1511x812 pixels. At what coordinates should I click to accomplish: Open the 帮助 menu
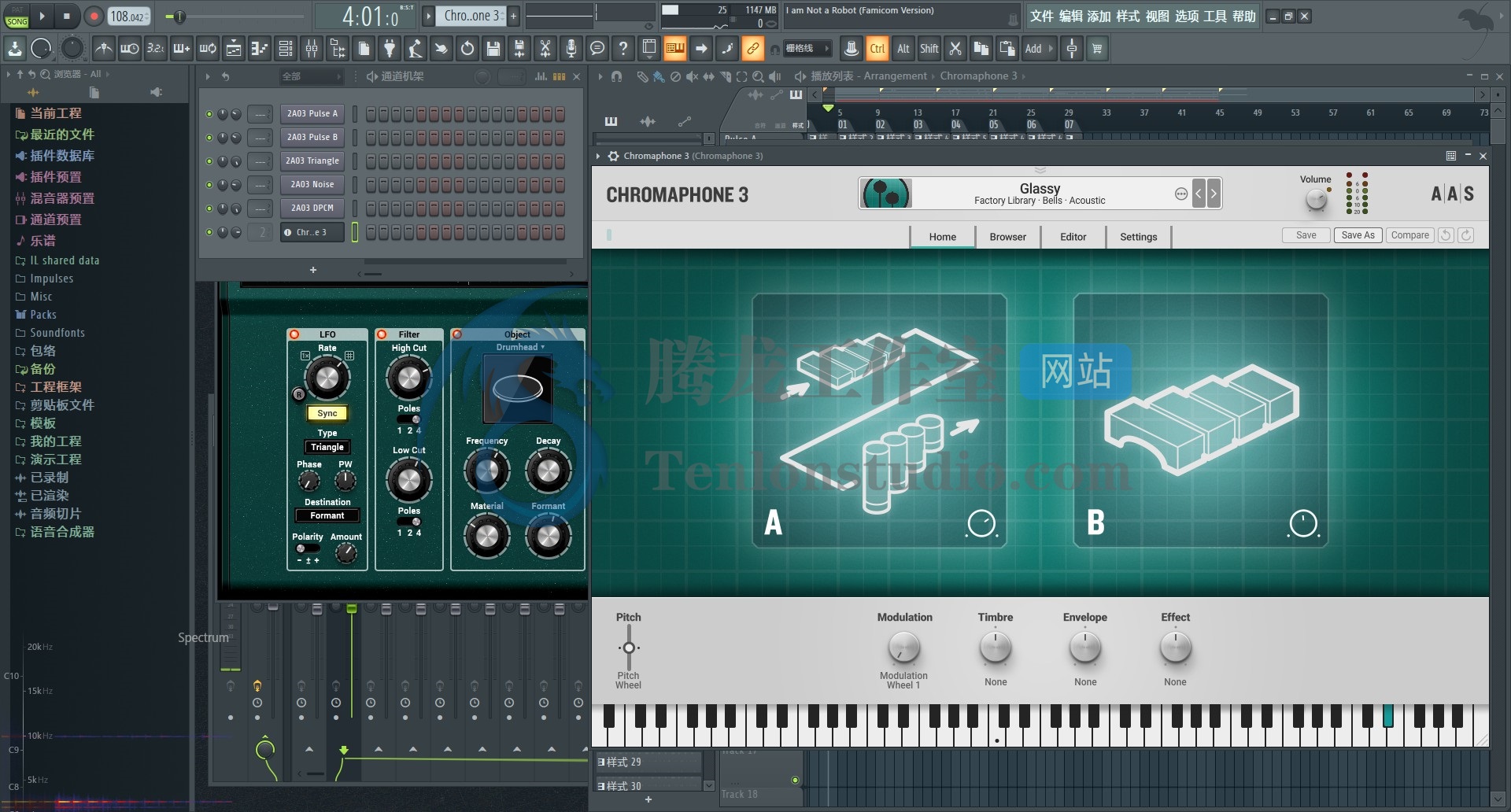click(1244, 16)
